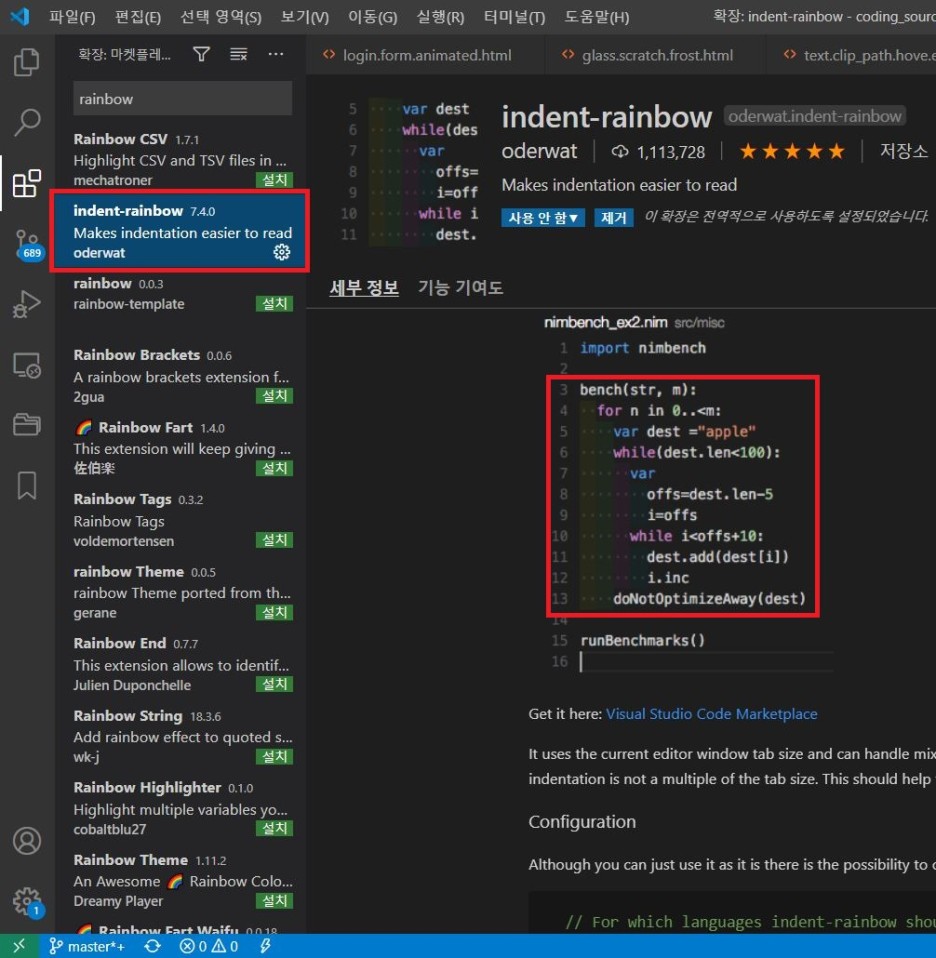Open errors and warnings count in status bar
The width and height of the screenshot is (936, 958).
[x=208, y=946]
